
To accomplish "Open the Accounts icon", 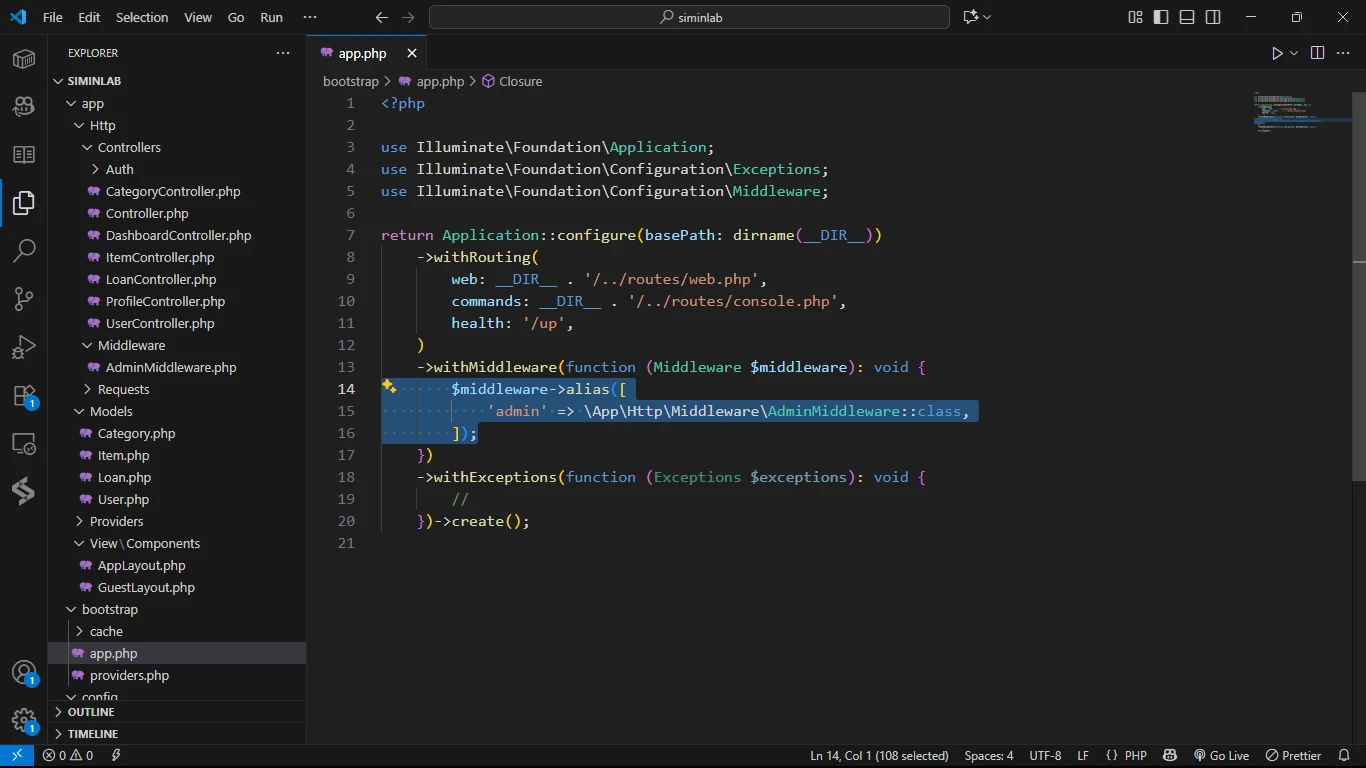I will 24,672.
